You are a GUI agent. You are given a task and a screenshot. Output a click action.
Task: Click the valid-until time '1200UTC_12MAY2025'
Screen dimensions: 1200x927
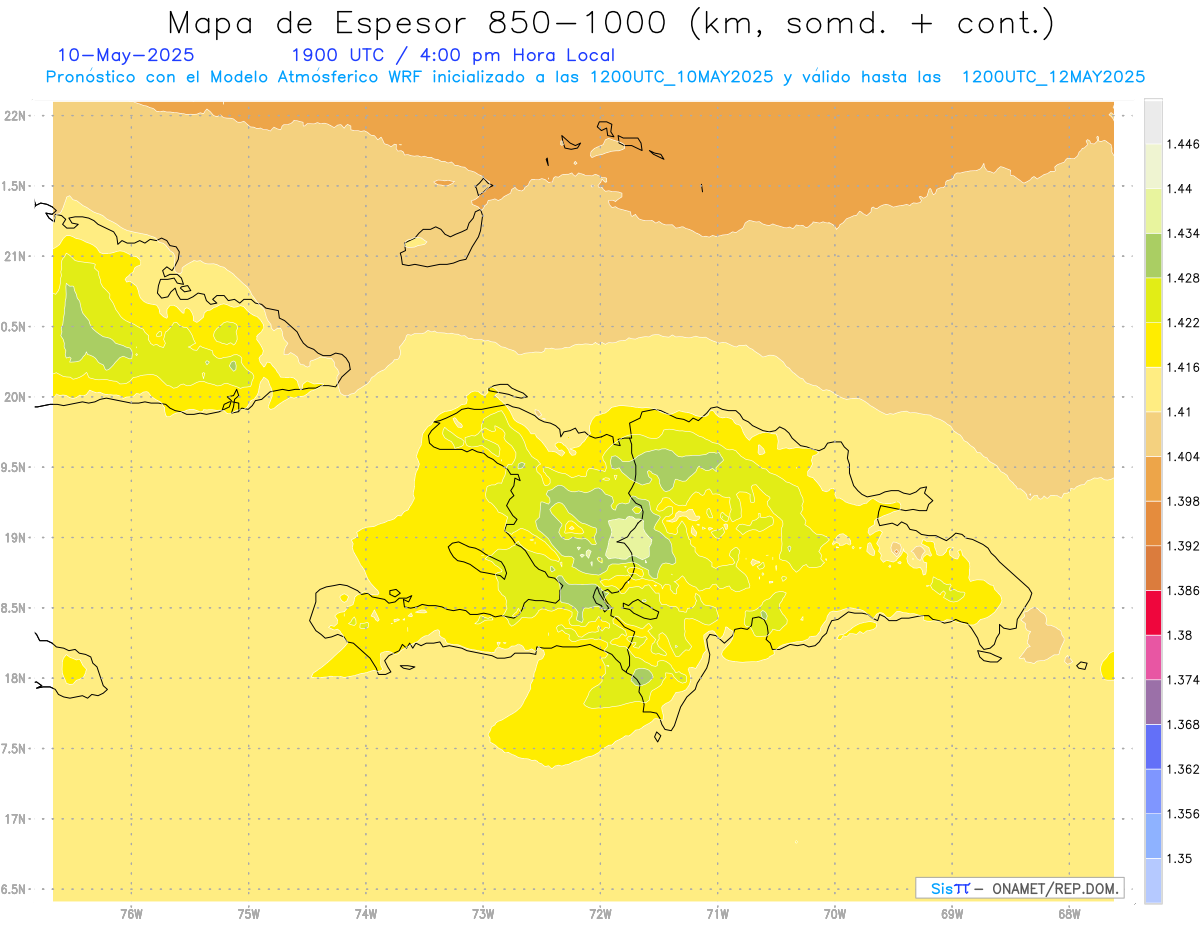click(x=1053, y=77)
